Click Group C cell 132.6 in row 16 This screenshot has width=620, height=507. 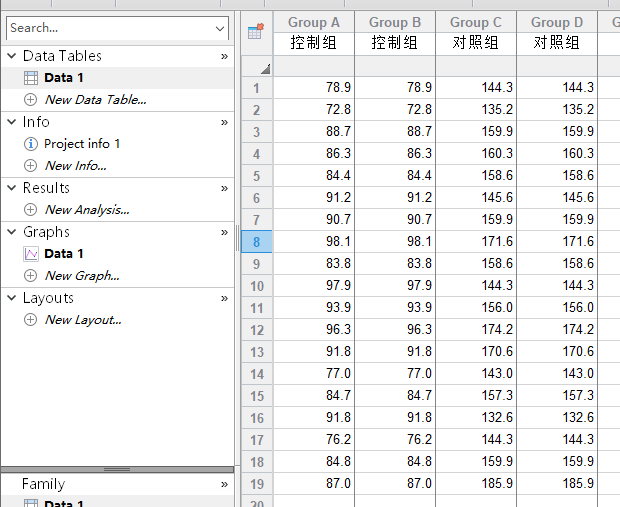(476, 417)
